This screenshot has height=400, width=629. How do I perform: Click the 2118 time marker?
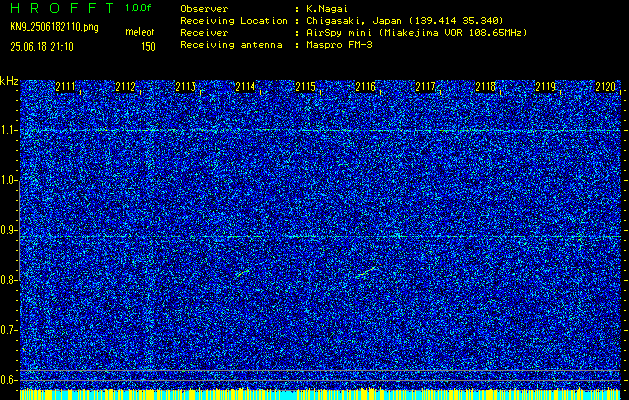(485, 87)
